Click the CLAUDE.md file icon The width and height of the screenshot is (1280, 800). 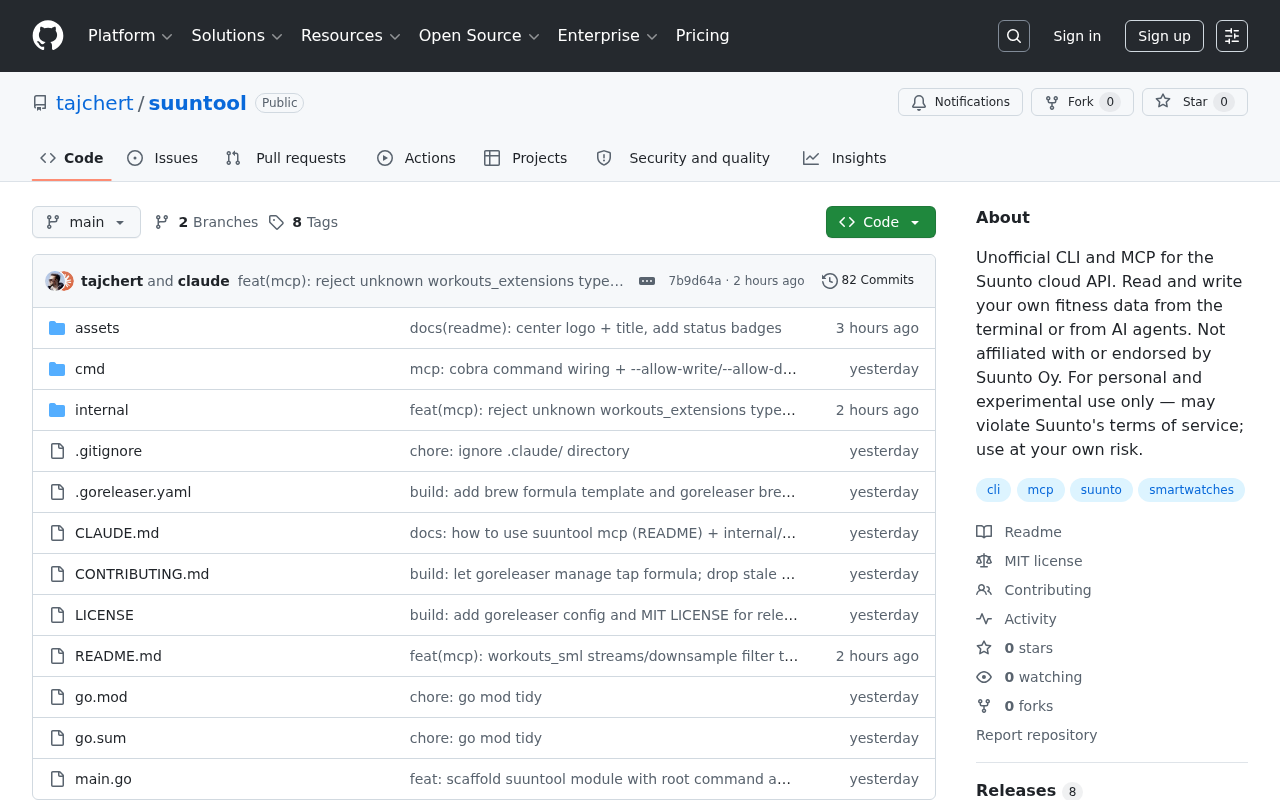pyautogui.click(x=57, y=533)
